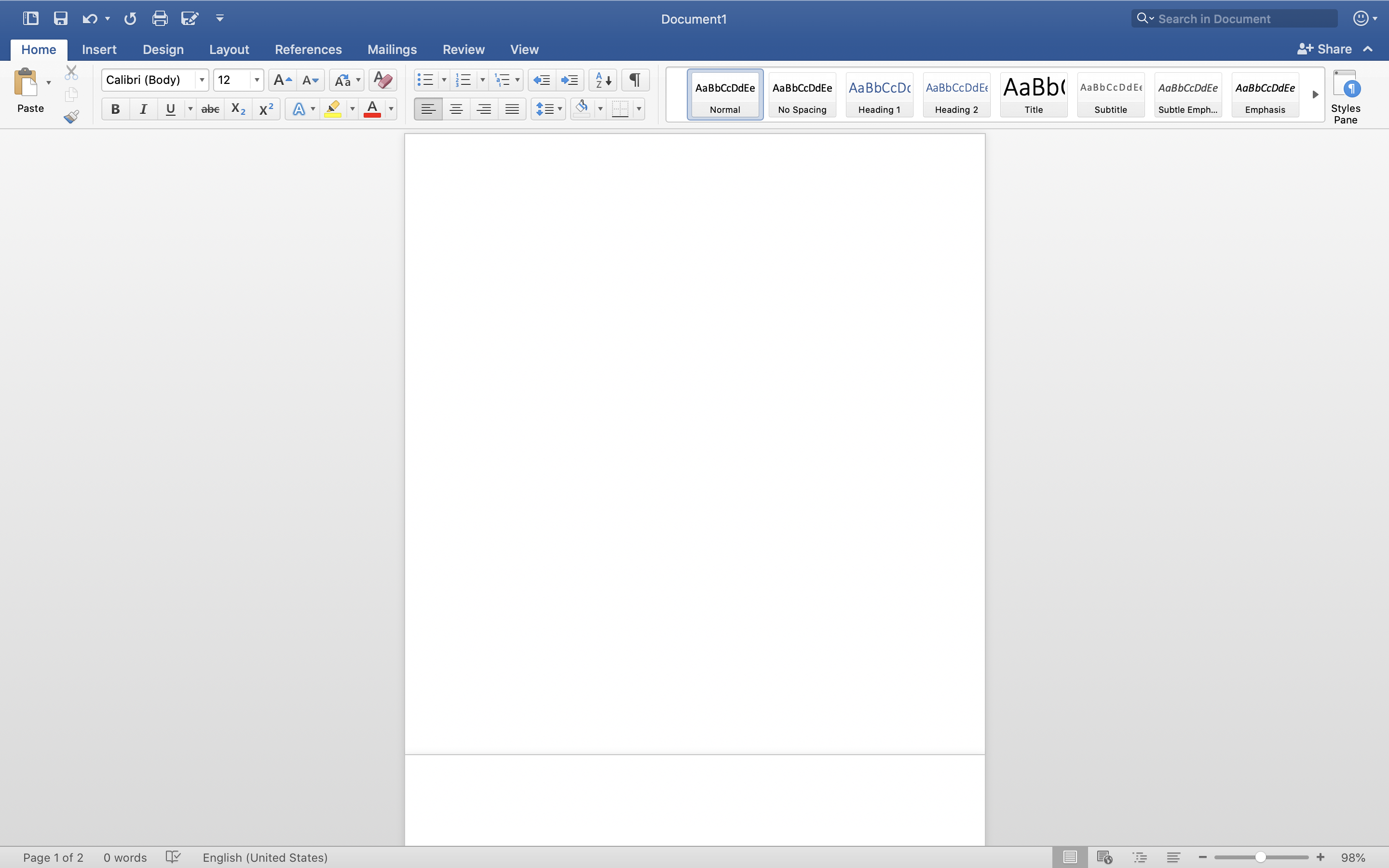Click the zoom slider handle
This screenshot has width=1389, height=868.
(x=1260, y=857)
